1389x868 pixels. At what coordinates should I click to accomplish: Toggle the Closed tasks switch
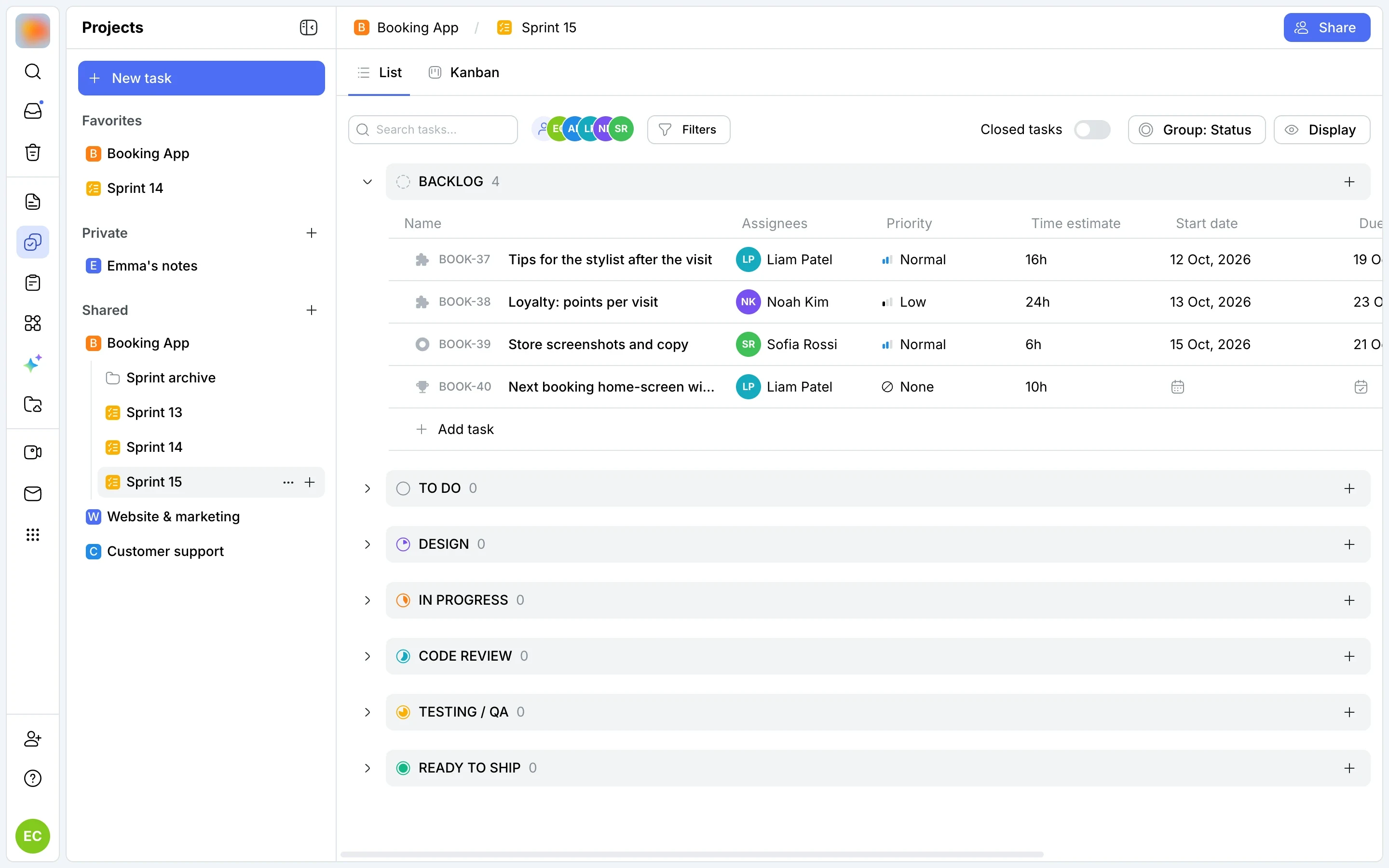pyautogui.click(x=1092, y=130)
